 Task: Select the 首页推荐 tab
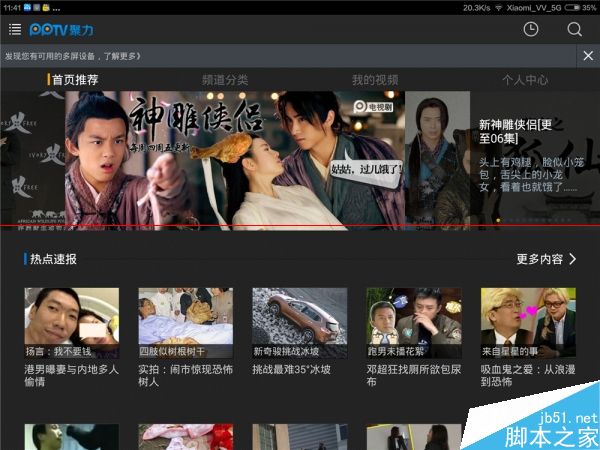coord(75,80)
